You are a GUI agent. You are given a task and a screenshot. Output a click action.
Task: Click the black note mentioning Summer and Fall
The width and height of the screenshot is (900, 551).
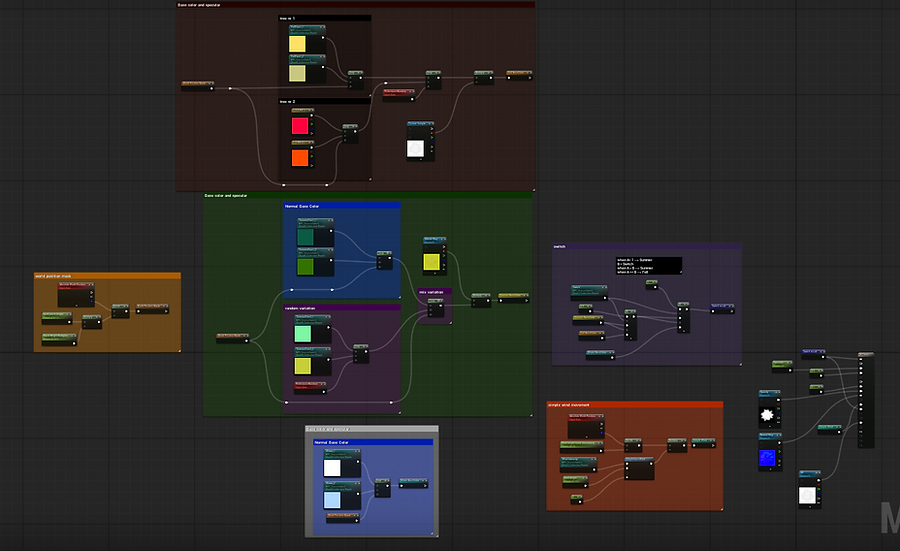(649, 266)
